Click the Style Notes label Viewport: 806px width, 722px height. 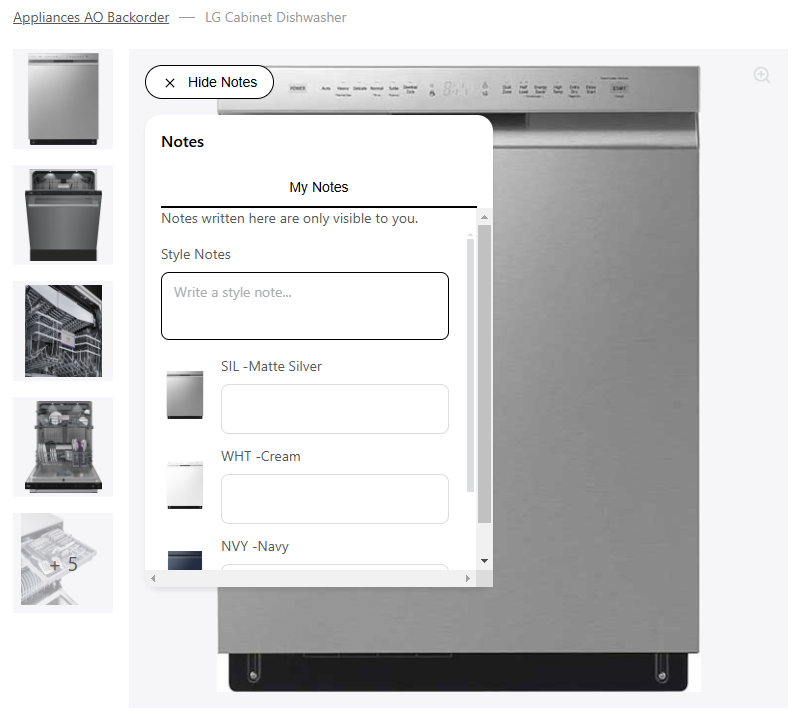(x=196, y=254)
